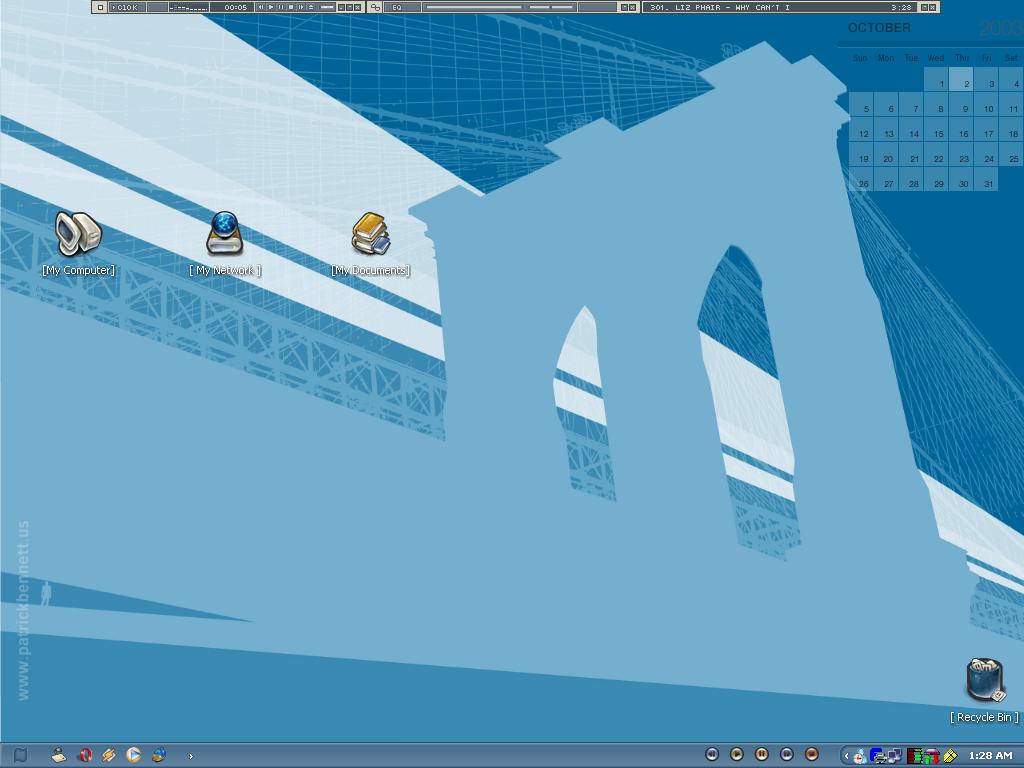Open the My Documents desktop icon
Image resolution: width=1024 pixels, height=768 pixels.
(x=370, y=235)
